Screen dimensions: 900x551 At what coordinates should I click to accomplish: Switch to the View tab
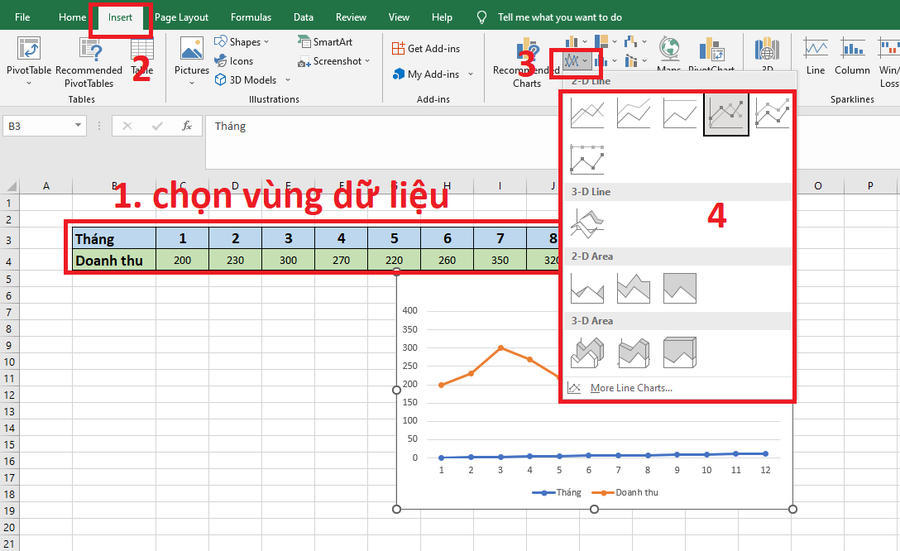[398, 17]
